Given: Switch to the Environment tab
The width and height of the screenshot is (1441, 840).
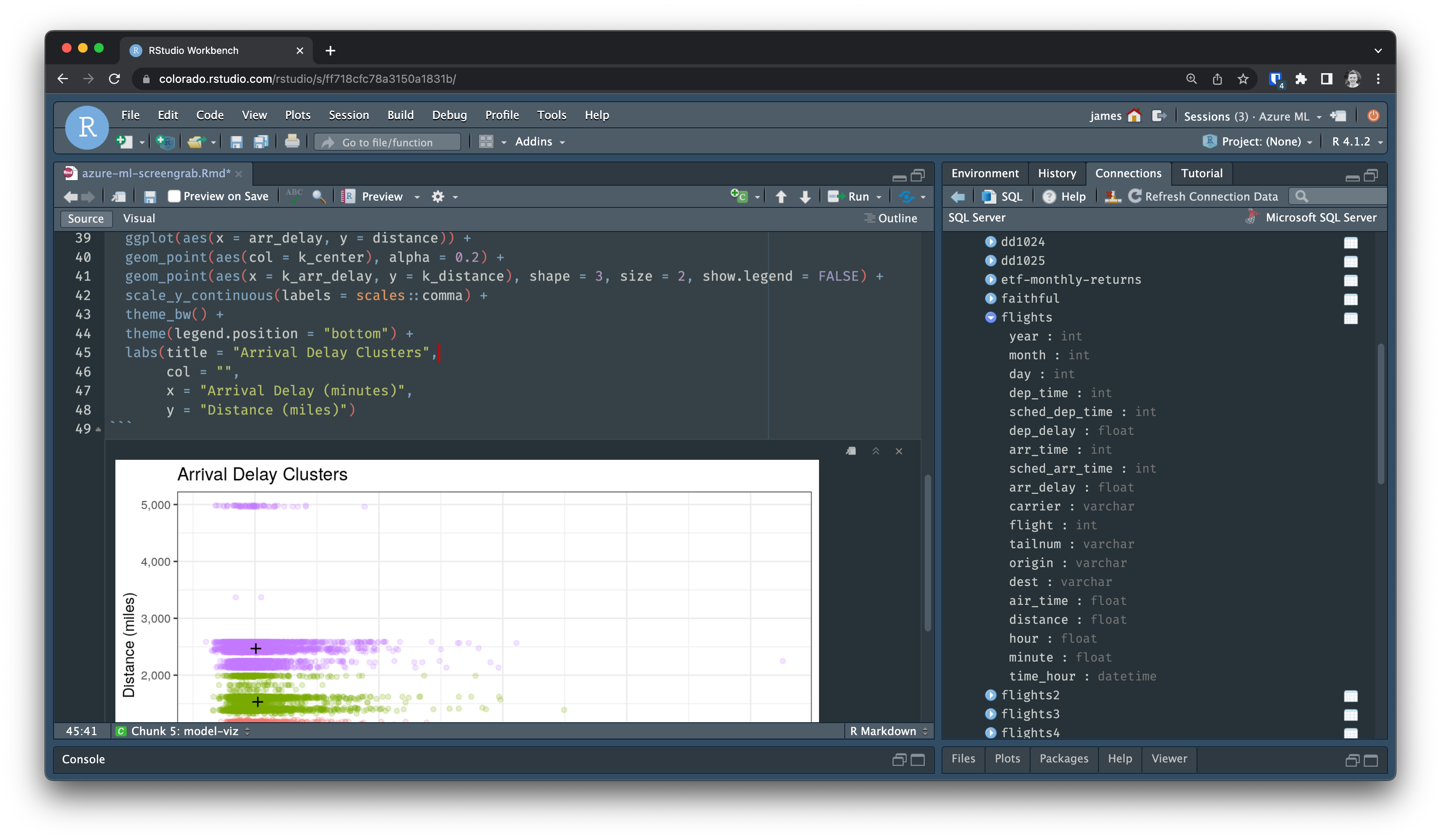Looking at the screenshot, I should tap(985, 173).
